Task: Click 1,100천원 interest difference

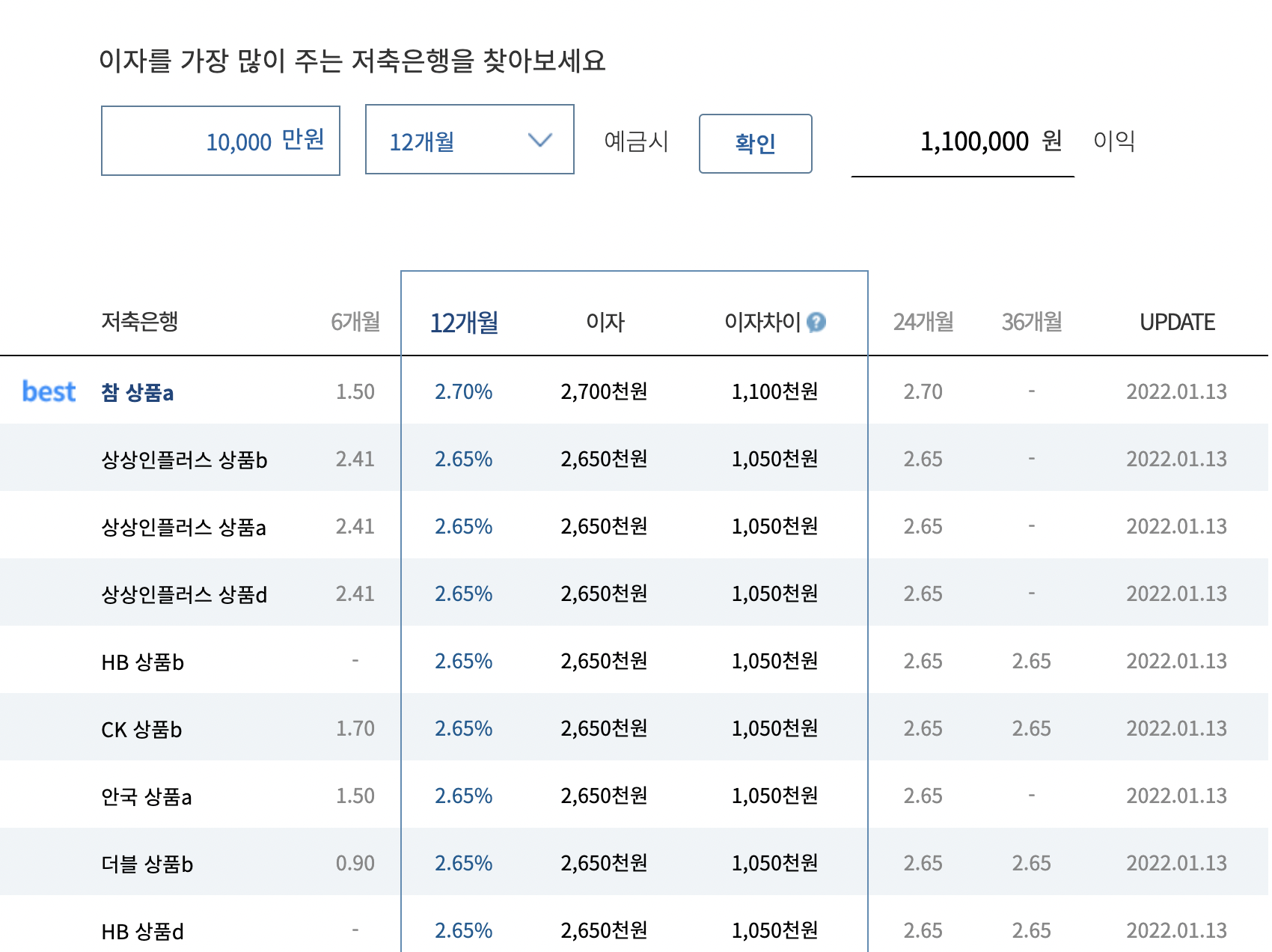Action: point(775,391)
